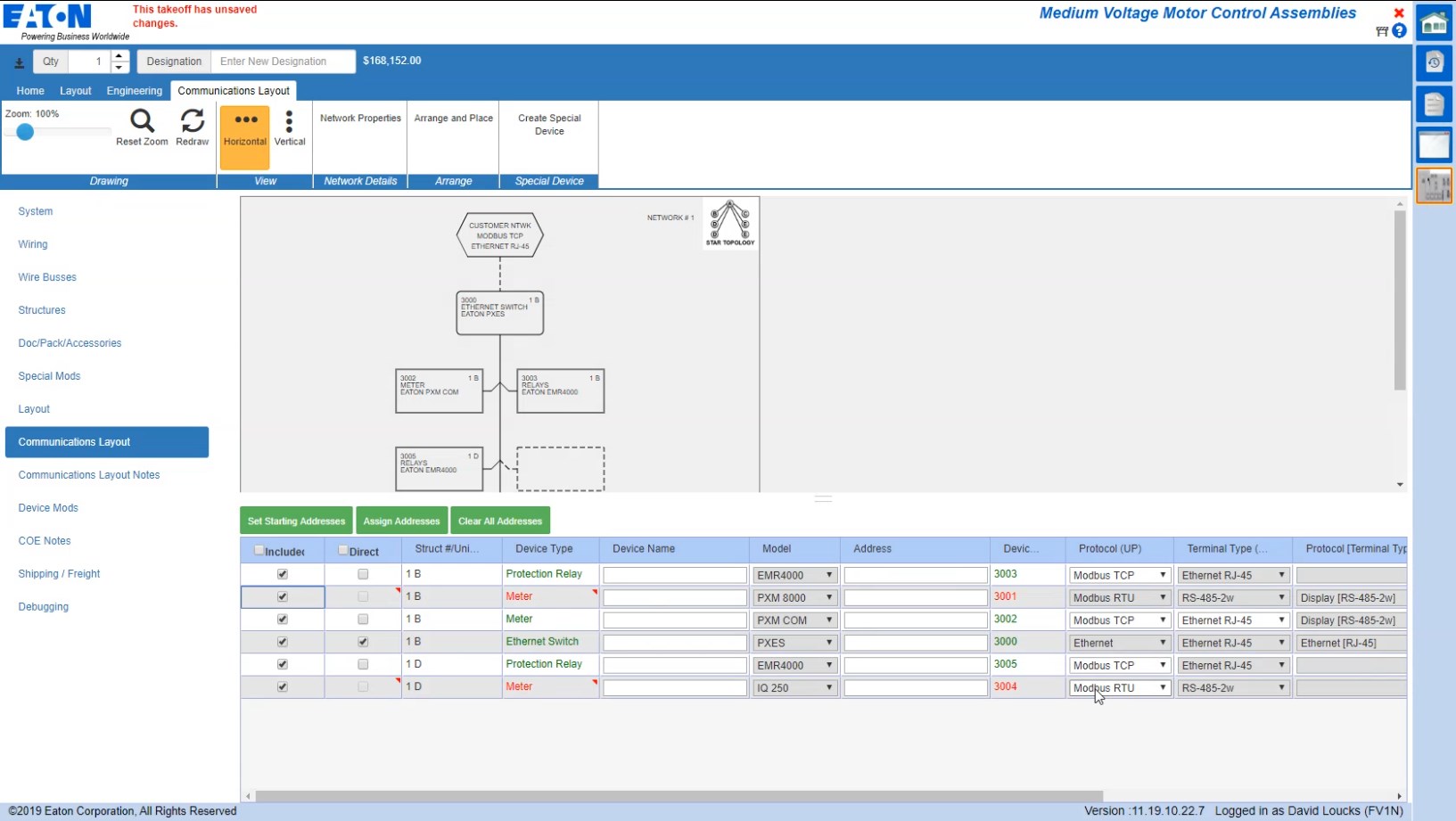Click Create Special Device
The height and width of the screenshot is (821, 1456).
tap(549, 125)
